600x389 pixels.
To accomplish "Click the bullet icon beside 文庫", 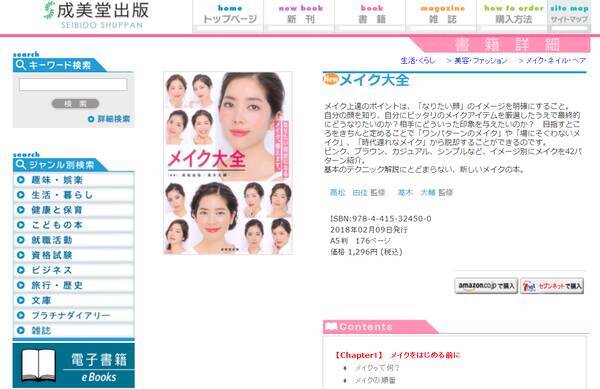I will click(x=21, y=300).
